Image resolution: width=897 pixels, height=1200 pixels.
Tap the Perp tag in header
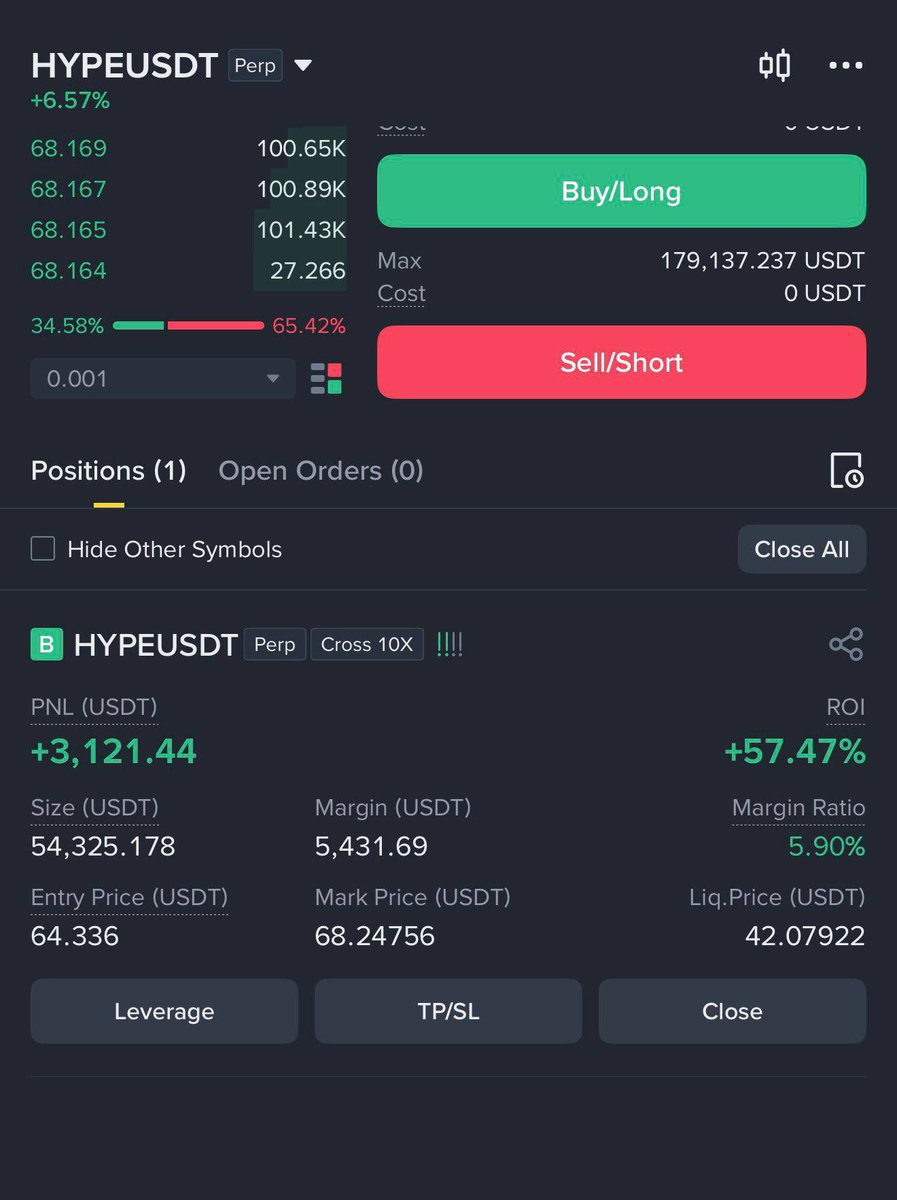255,66
